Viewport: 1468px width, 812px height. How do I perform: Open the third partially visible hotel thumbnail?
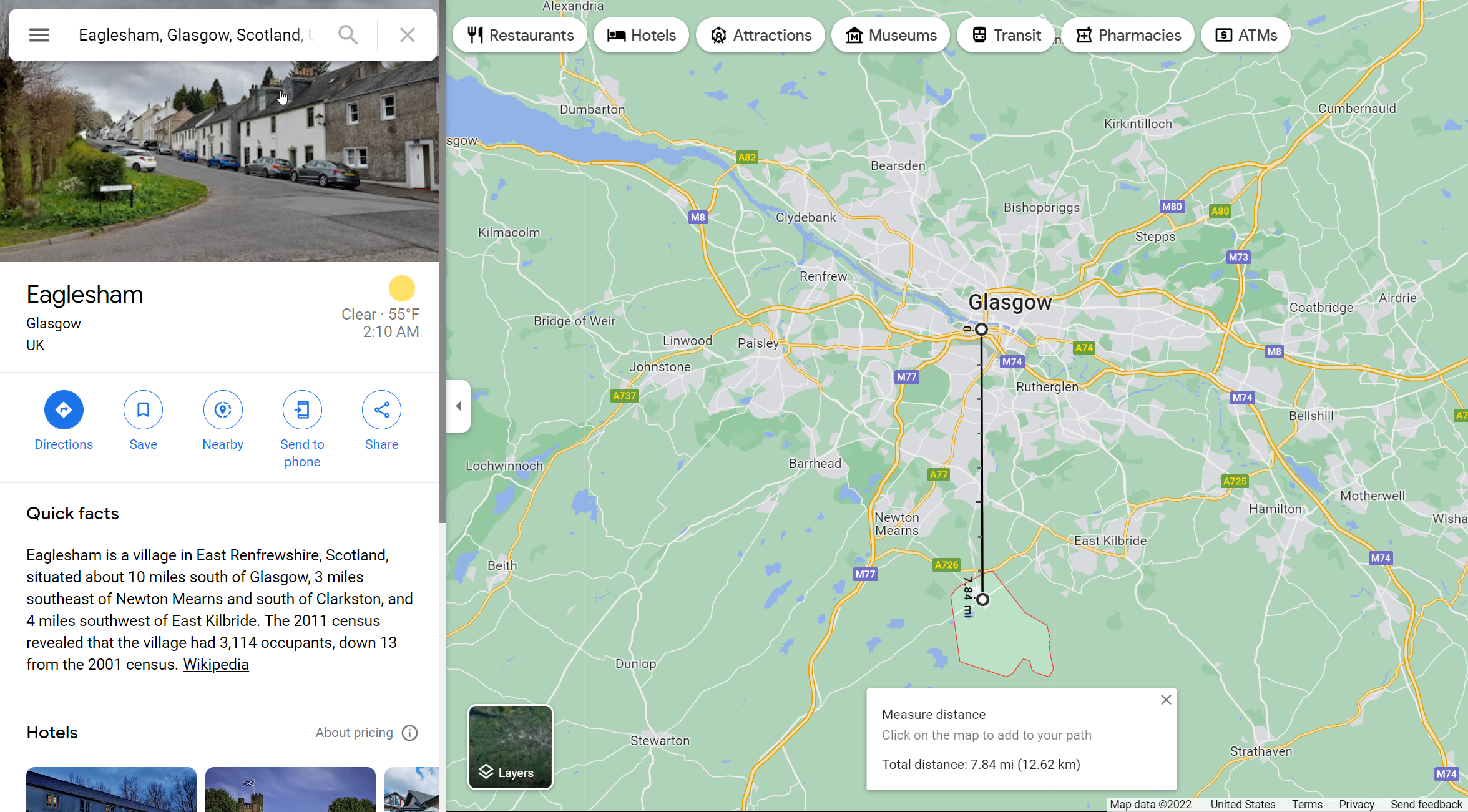[412, 790]
